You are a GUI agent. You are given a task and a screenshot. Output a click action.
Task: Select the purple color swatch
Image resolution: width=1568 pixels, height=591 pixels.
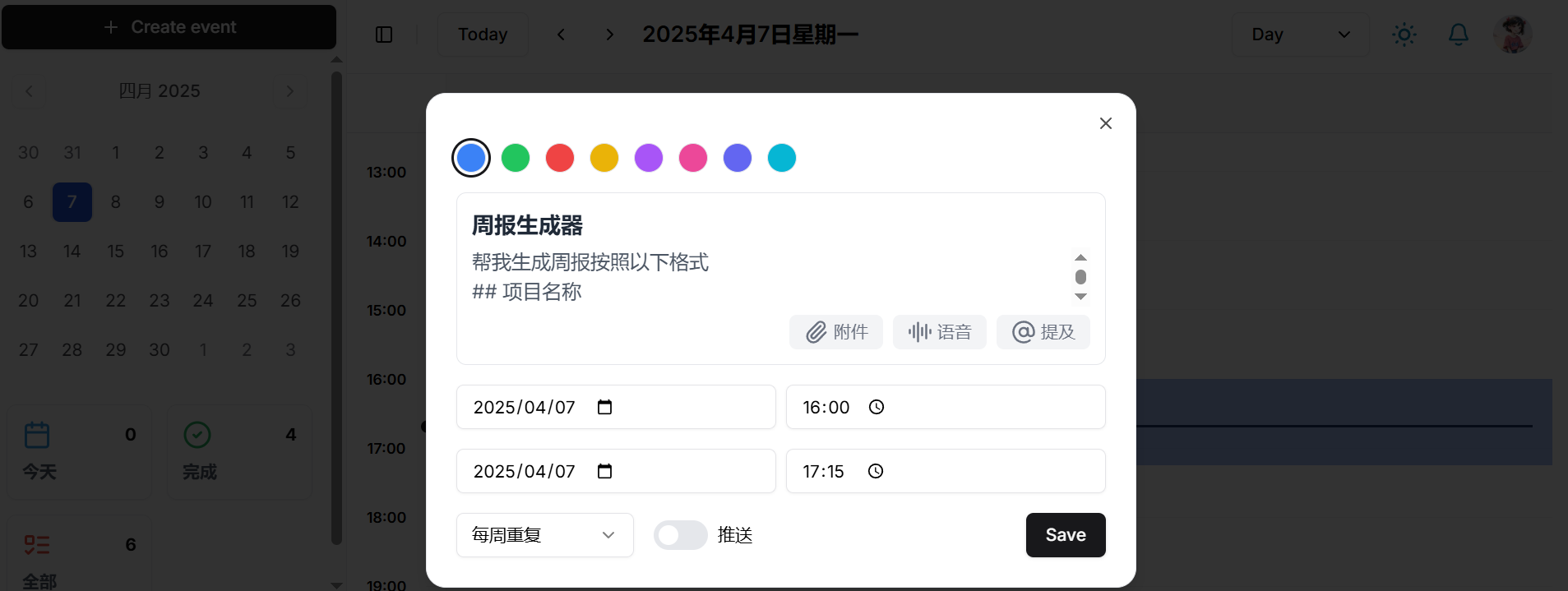click(649, 158)
